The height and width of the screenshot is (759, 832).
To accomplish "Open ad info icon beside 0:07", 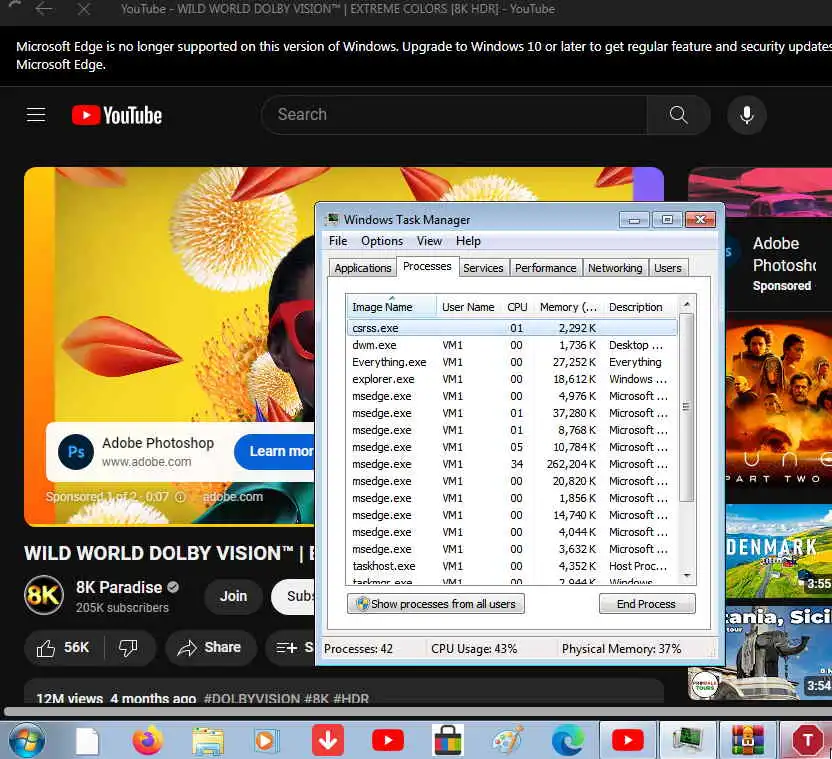I will [180, 497].
